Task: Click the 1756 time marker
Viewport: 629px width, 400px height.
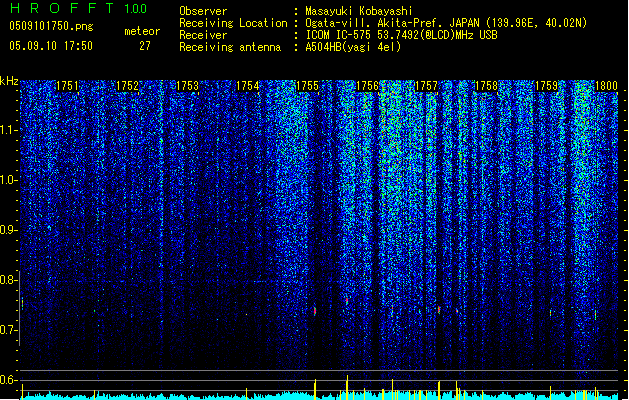Action: 367,86
